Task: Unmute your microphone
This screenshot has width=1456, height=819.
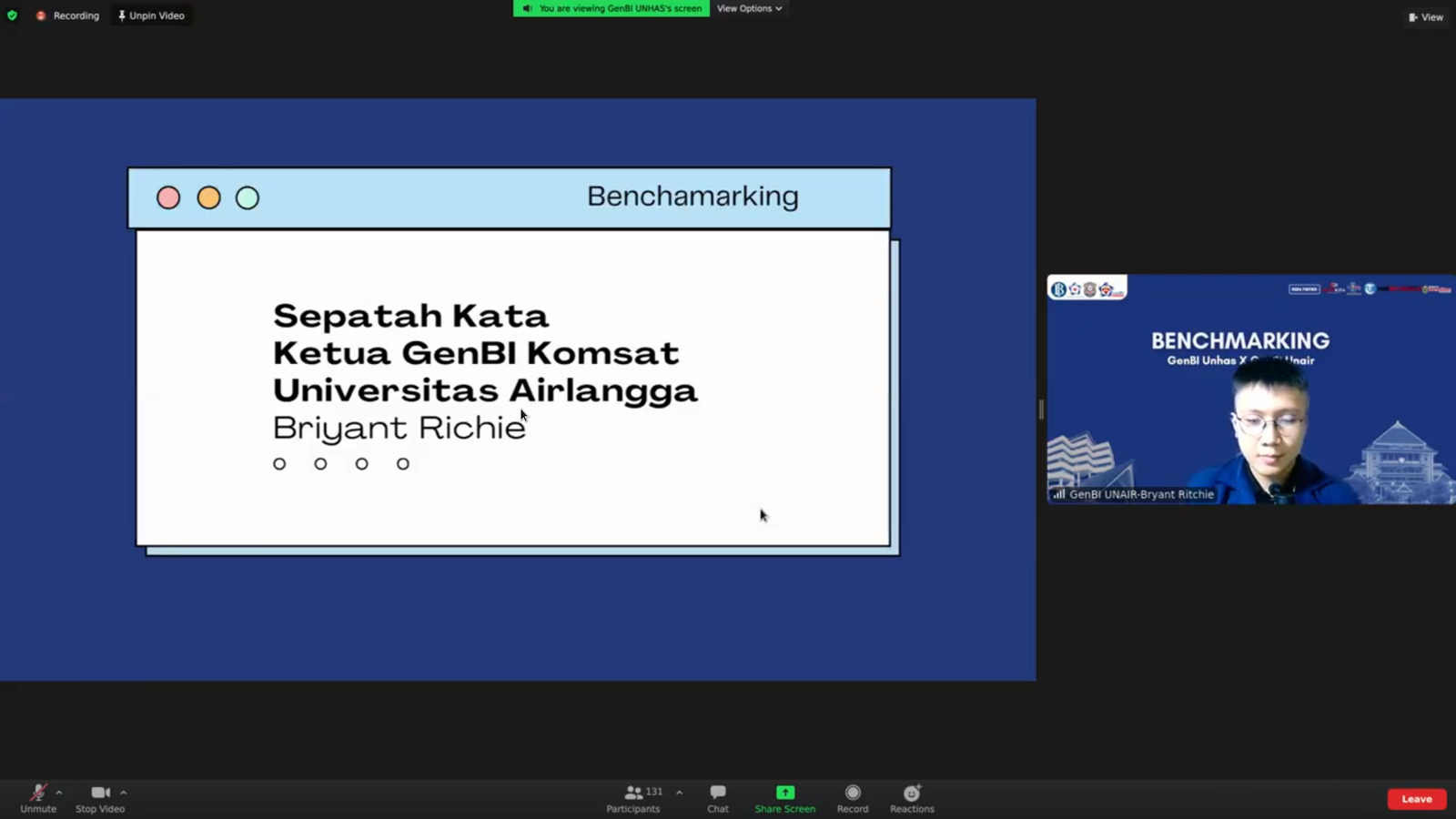Action: coord(36,793)
